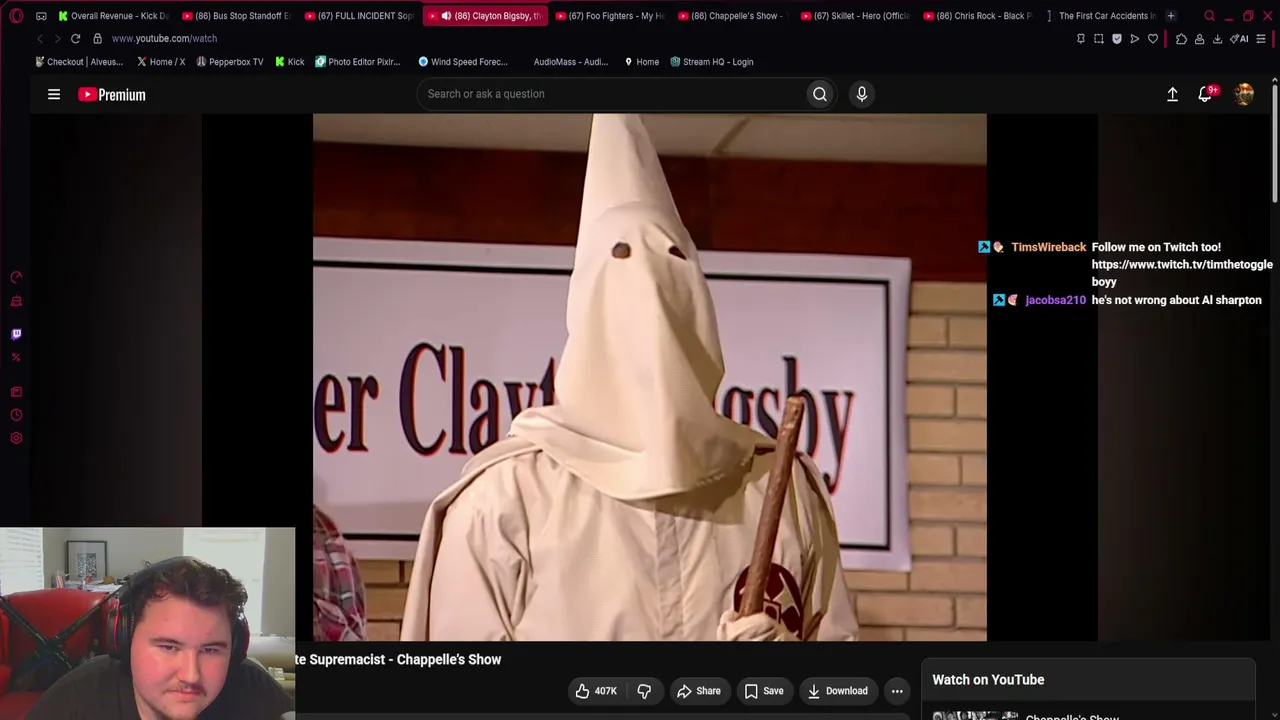Reload the current YouTube page
This screenshot has height=720, width=1280.
coord(75,38)
